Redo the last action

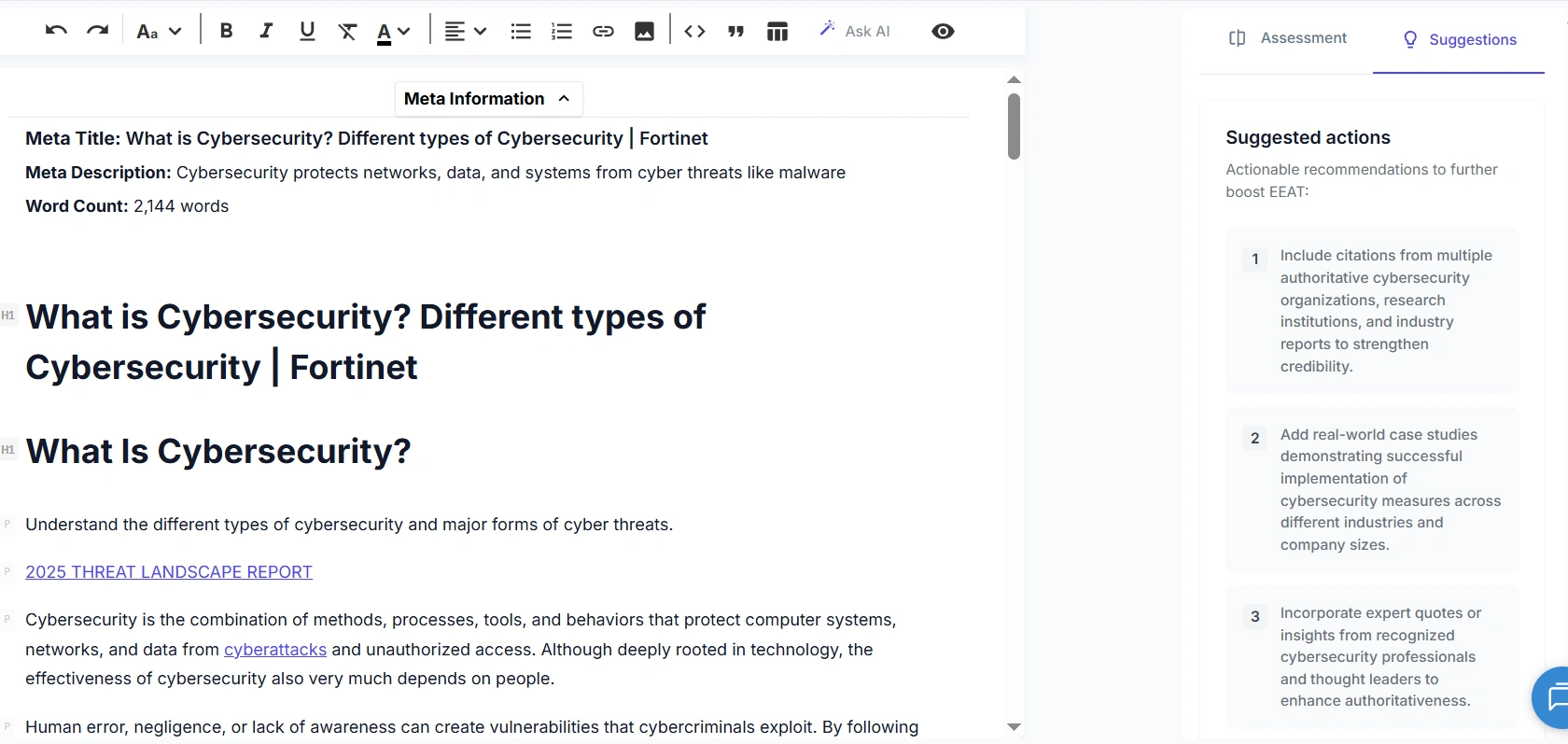[97, 31]
